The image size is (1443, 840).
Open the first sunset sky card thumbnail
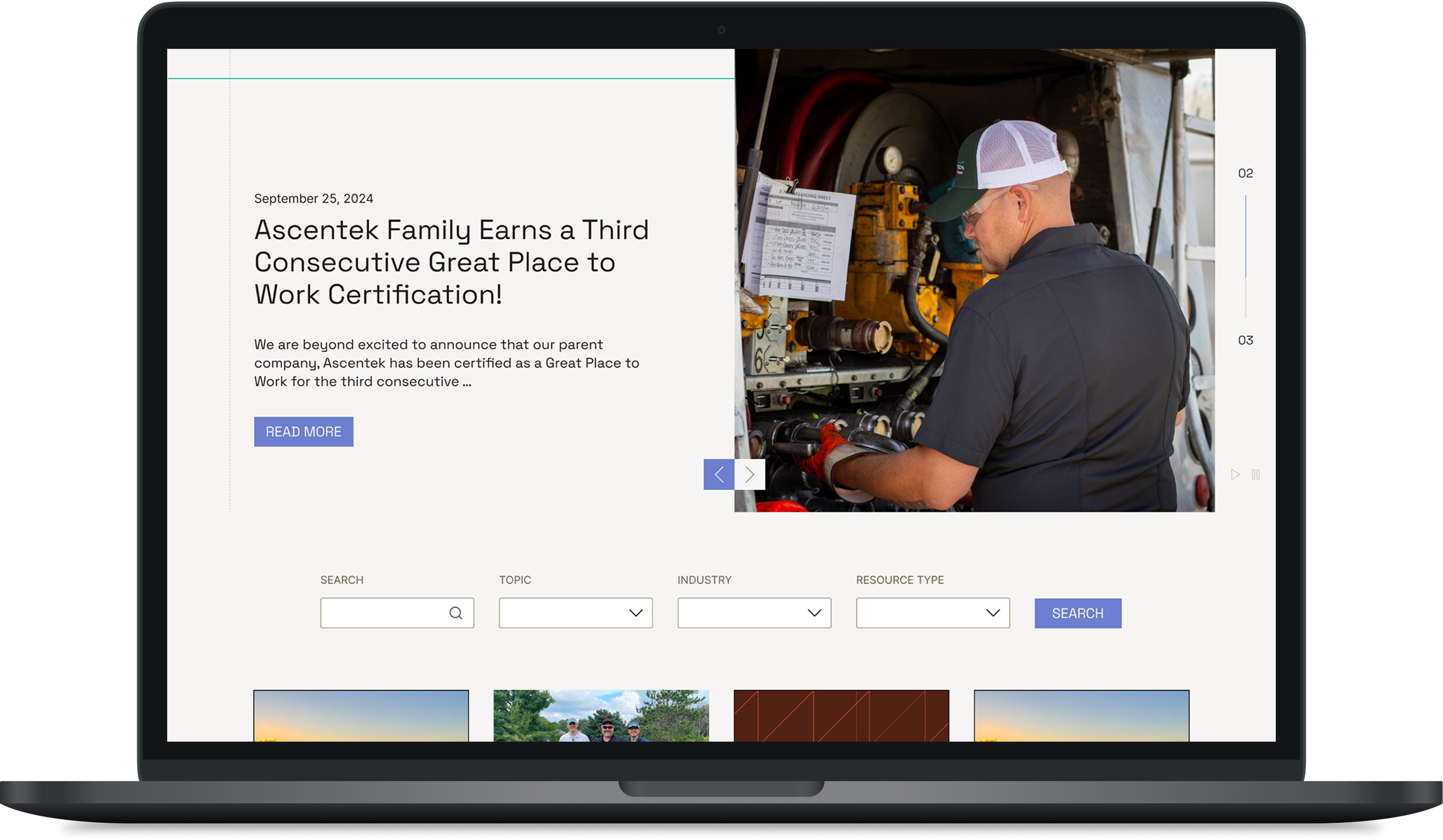pyautogui.click(x=361, y=715)
